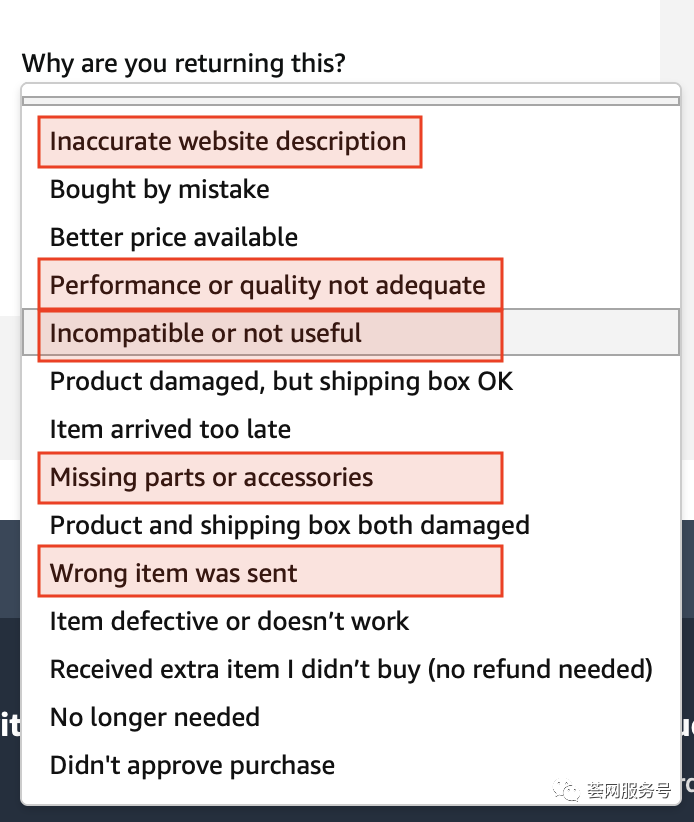This screenshot has width=694, height=822.
Task: Pick "Wrong item was sent" reason
Action: click(174, 573)
